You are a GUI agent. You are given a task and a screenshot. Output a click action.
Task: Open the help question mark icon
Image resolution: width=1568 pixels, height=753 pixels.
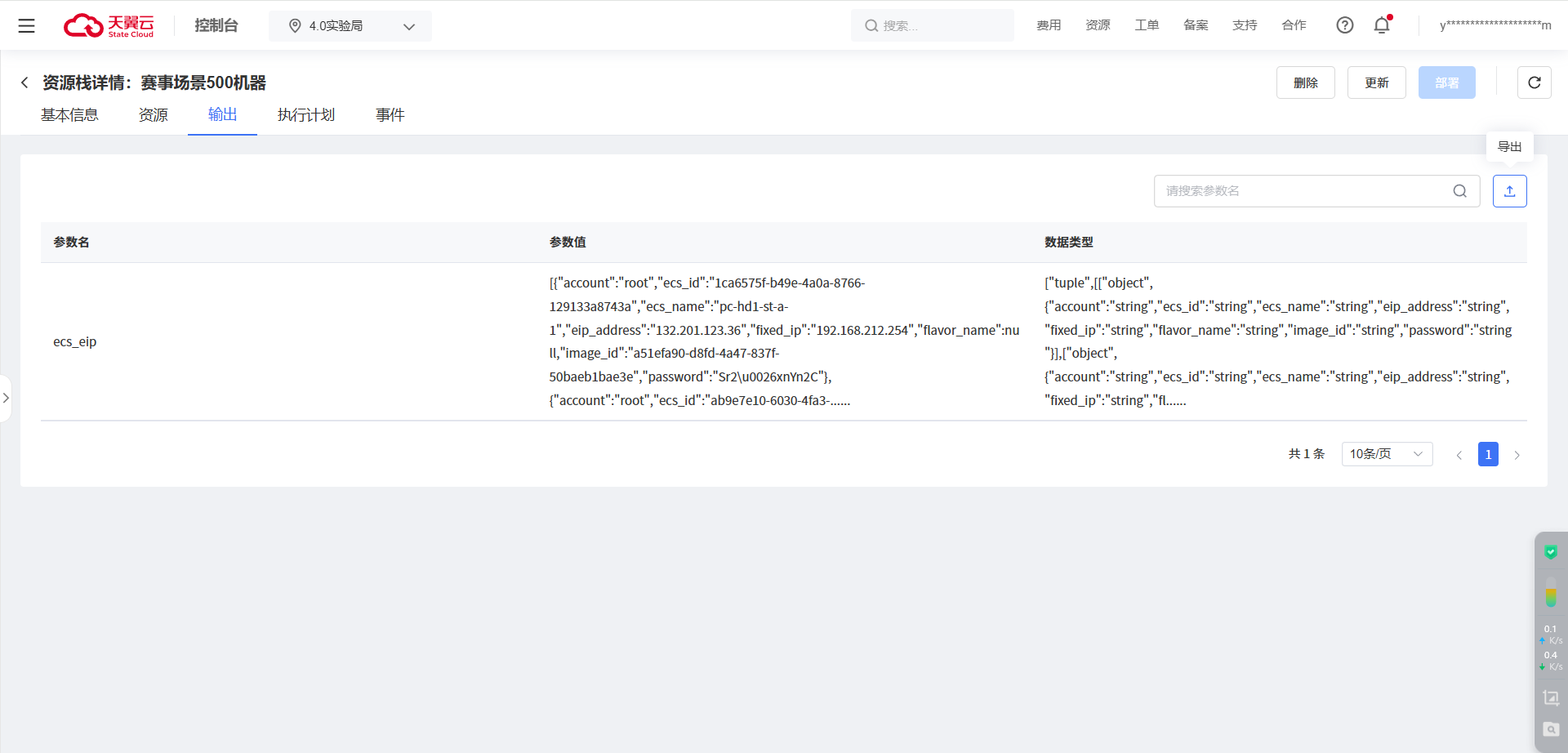[x=1344, y=25]
